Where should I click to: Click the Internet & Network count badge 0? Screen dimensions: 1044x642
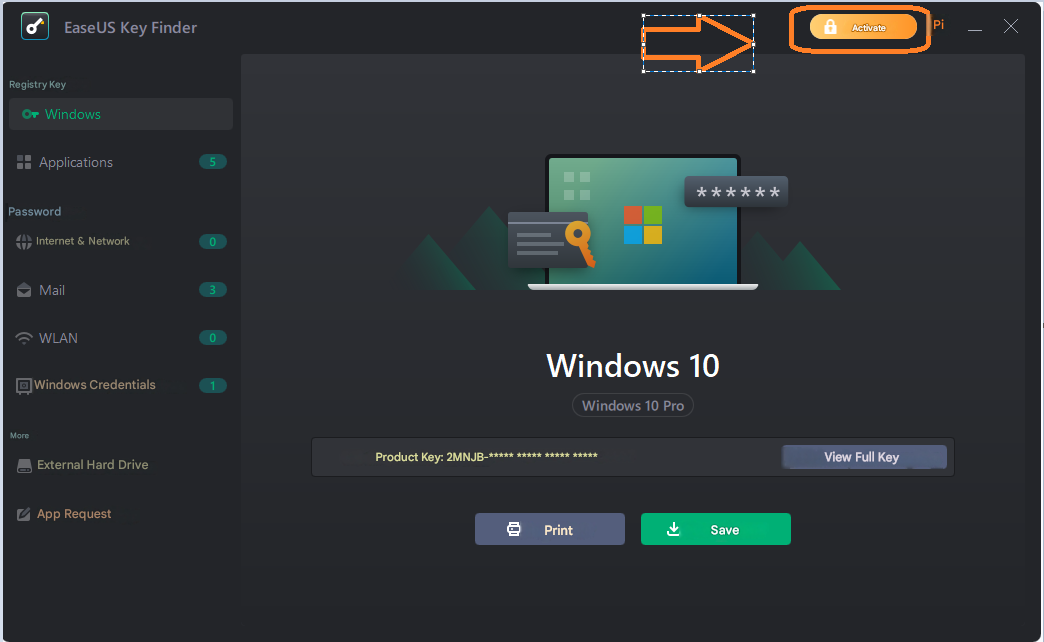(x=213, y=242)
